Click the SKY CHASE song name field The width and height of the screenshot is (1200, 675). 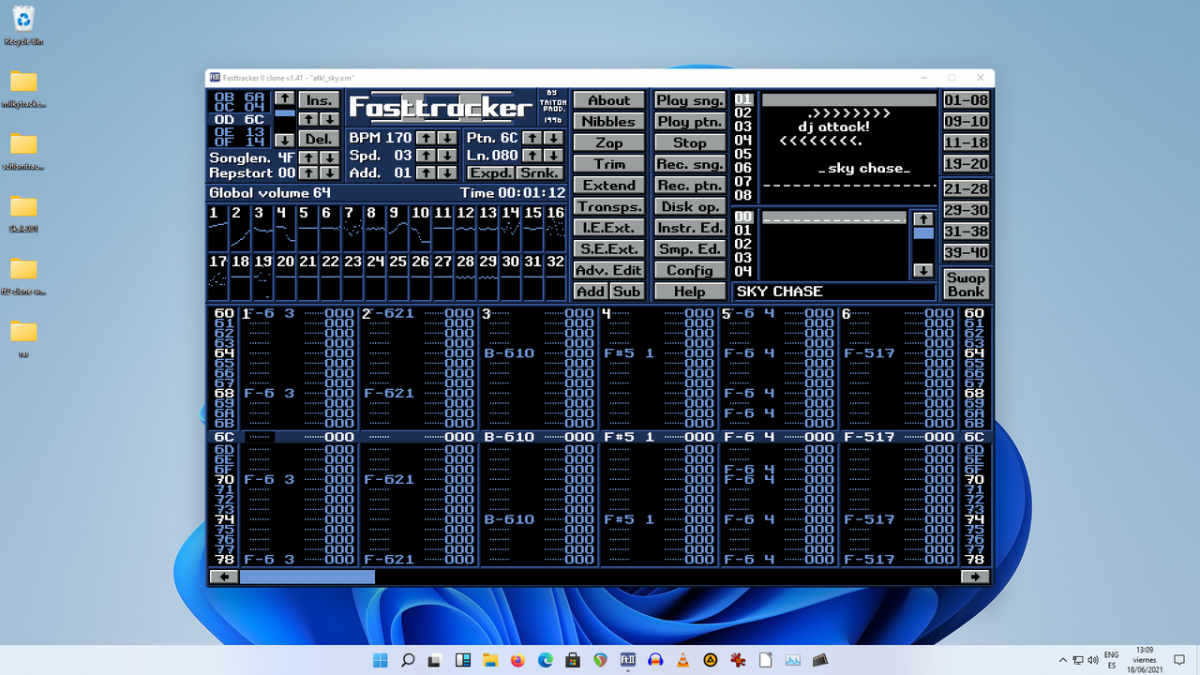coord(834,292)
